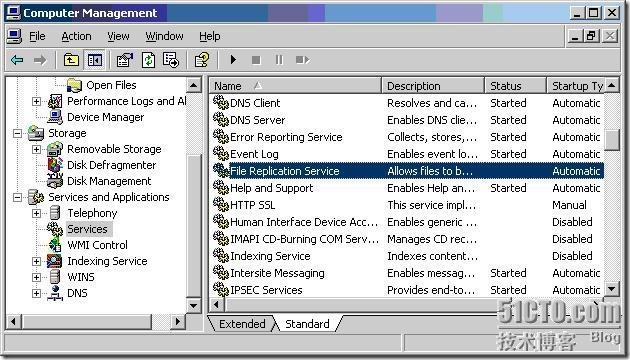Image resolution: width=630 pixels, height=360 pixels.
Task: Click the Restart Service toolbar button
Action: [x=302, y=60]
